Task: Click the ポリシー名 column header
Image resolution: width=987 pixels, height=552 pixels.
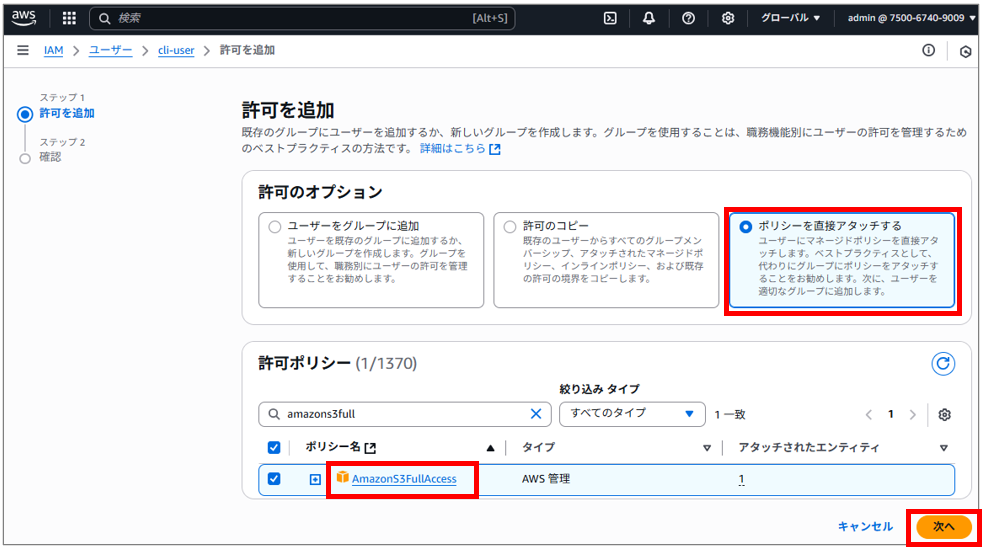Action: coord(333,447)
